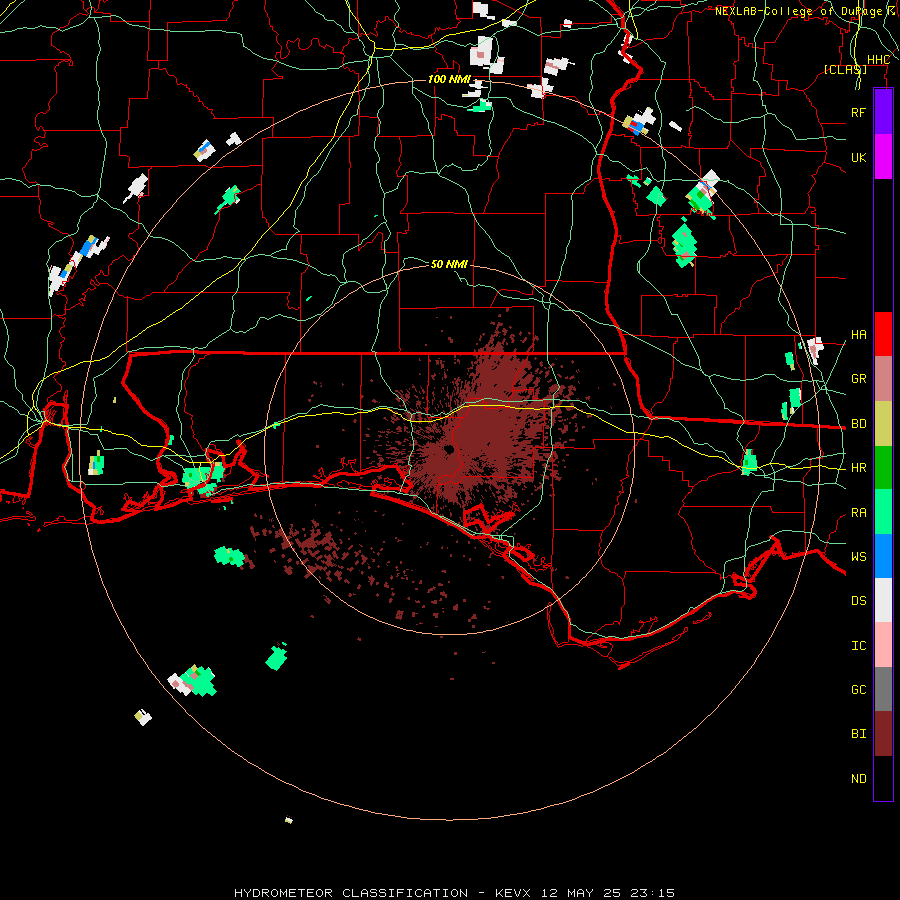Click the "HR" legend label
The width and height of the screenshot is (900, 900).
pos(858,468)
